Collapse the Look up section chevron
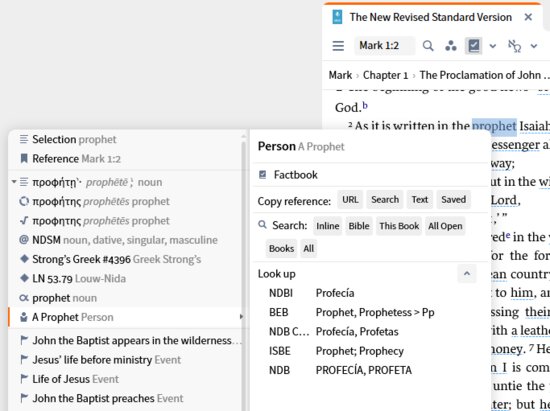 (467, 274)
